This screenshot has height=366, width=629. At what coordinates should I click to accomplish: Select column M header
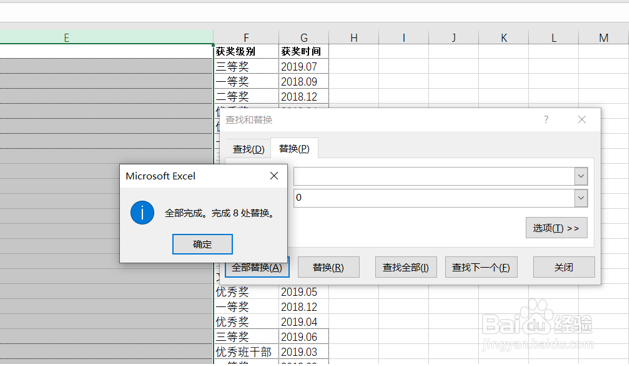[604, 37]
